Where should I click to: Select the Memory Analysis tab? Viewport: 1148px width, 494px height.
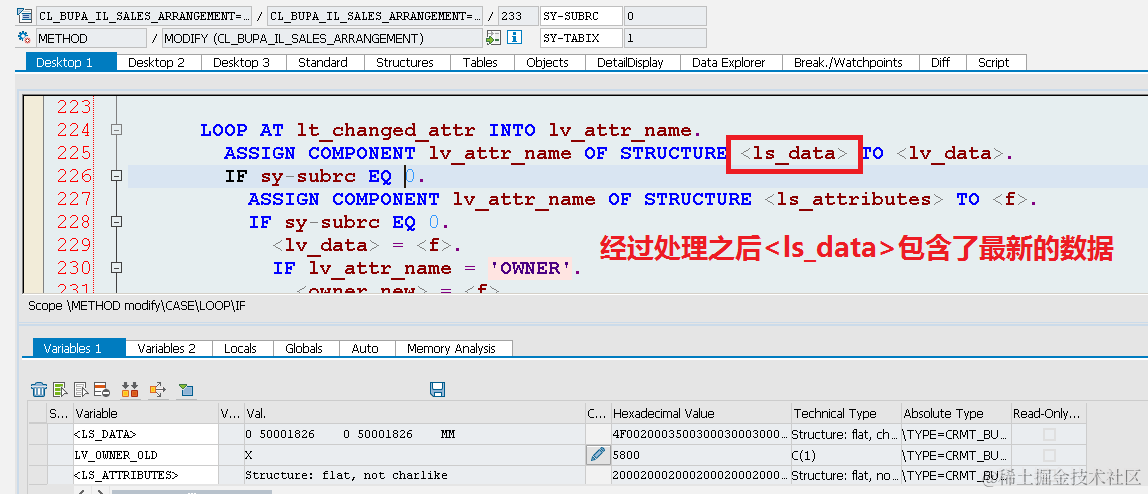tap(451, 348)
